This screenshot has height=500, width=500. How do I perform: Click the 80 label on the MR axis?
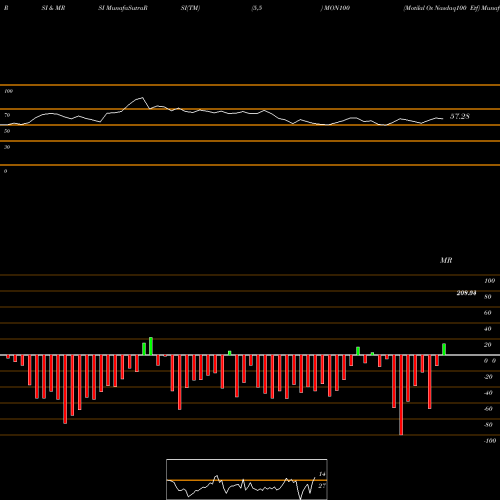[x=488, y=297]
